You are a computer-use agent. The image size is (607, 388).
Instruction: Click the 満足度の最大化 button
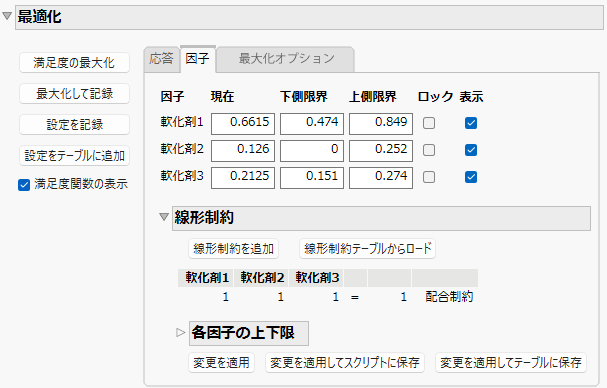click(x=74, y=63)
